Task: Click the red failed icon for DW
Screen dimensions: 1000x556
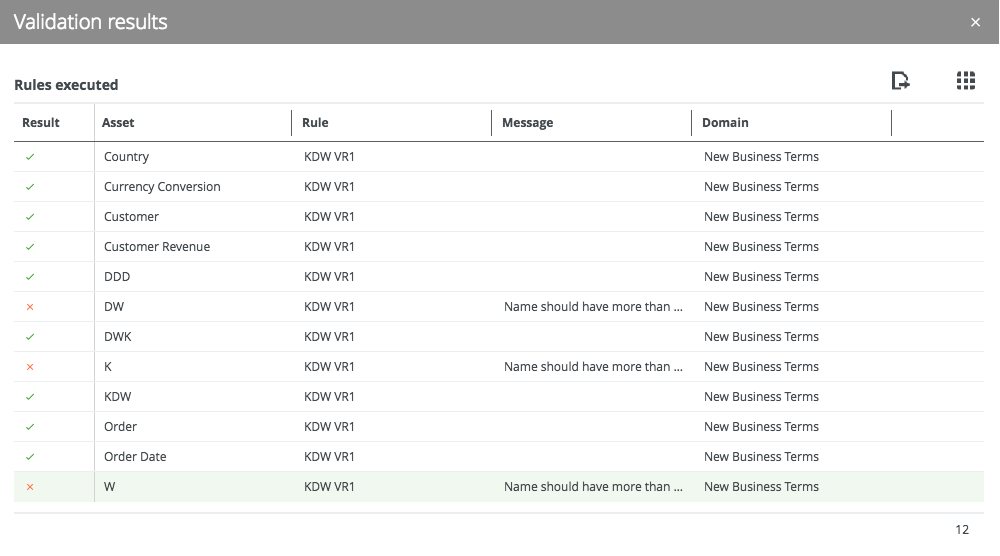Action: [x=30, y=307]
